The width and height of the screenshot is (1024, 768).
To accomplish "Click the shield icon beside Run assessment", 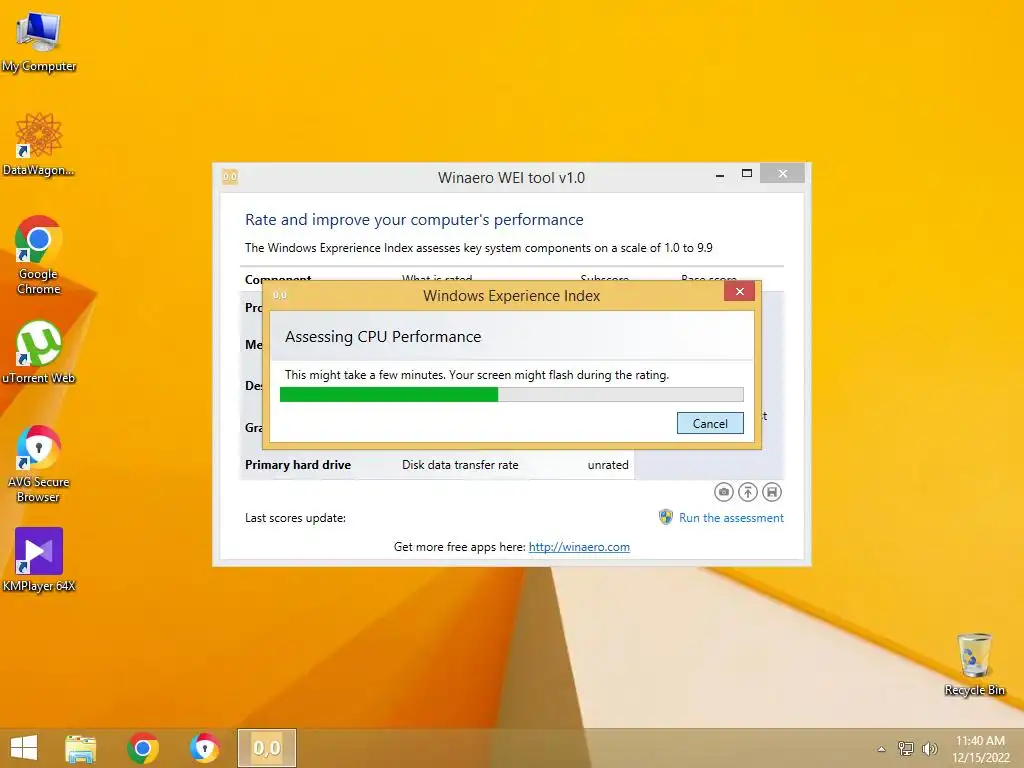I will click(x=665, y=517).
